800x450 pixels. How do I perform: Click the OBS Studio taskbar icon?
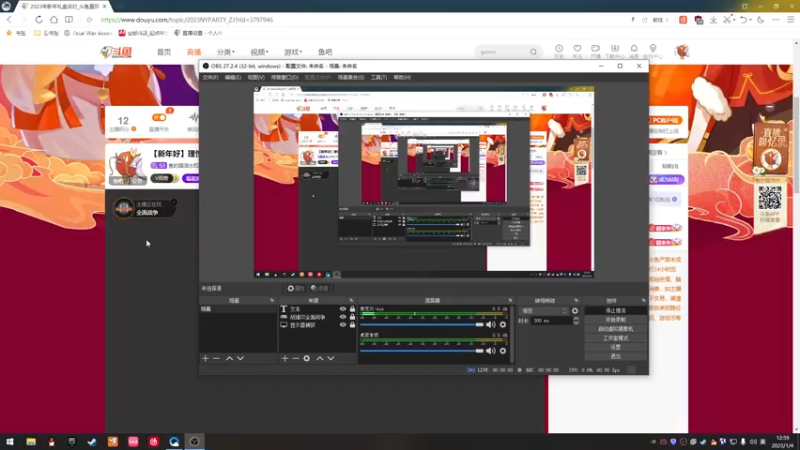[x=194, y=442]
